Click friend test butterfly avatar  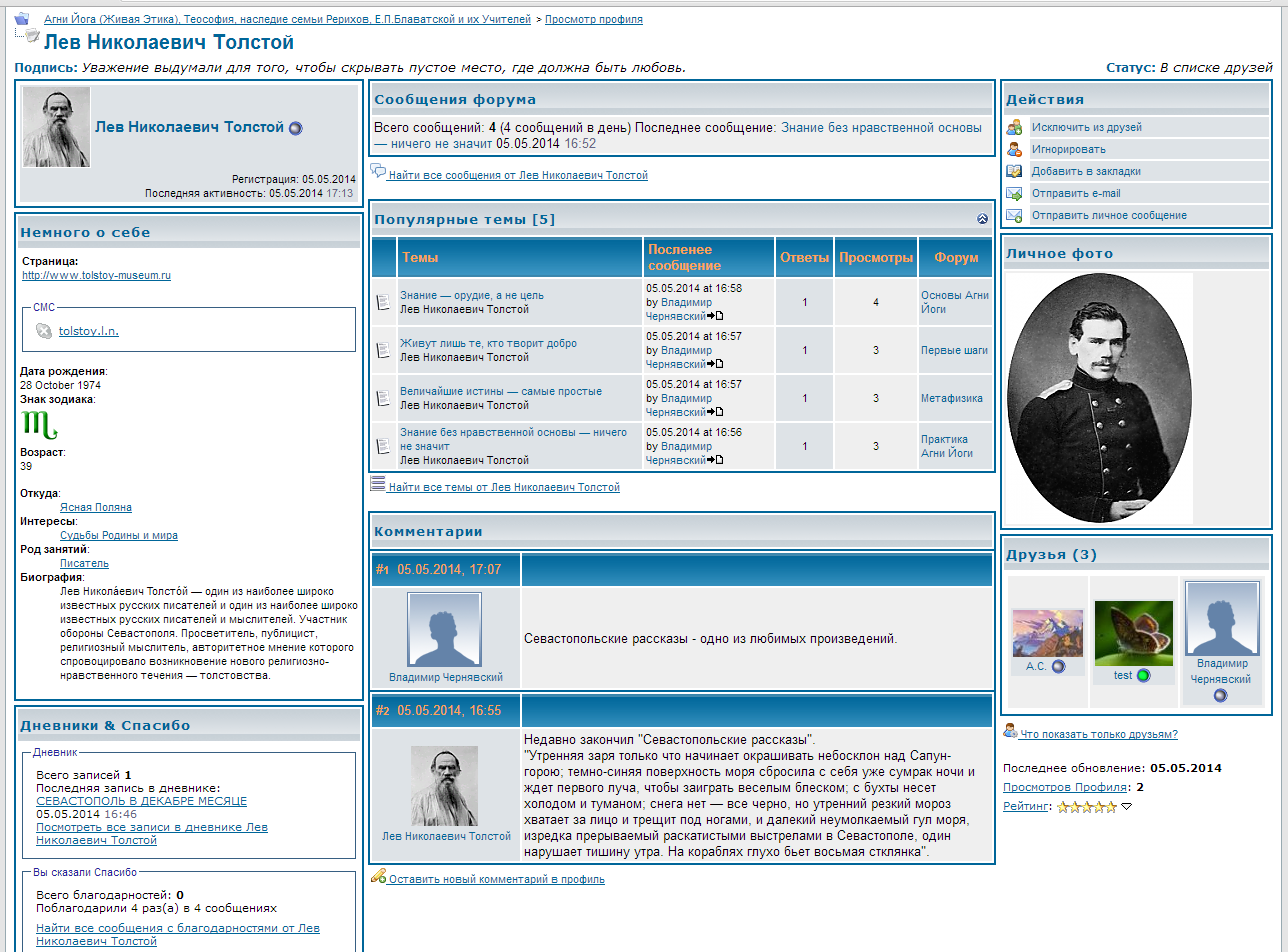1132,633
